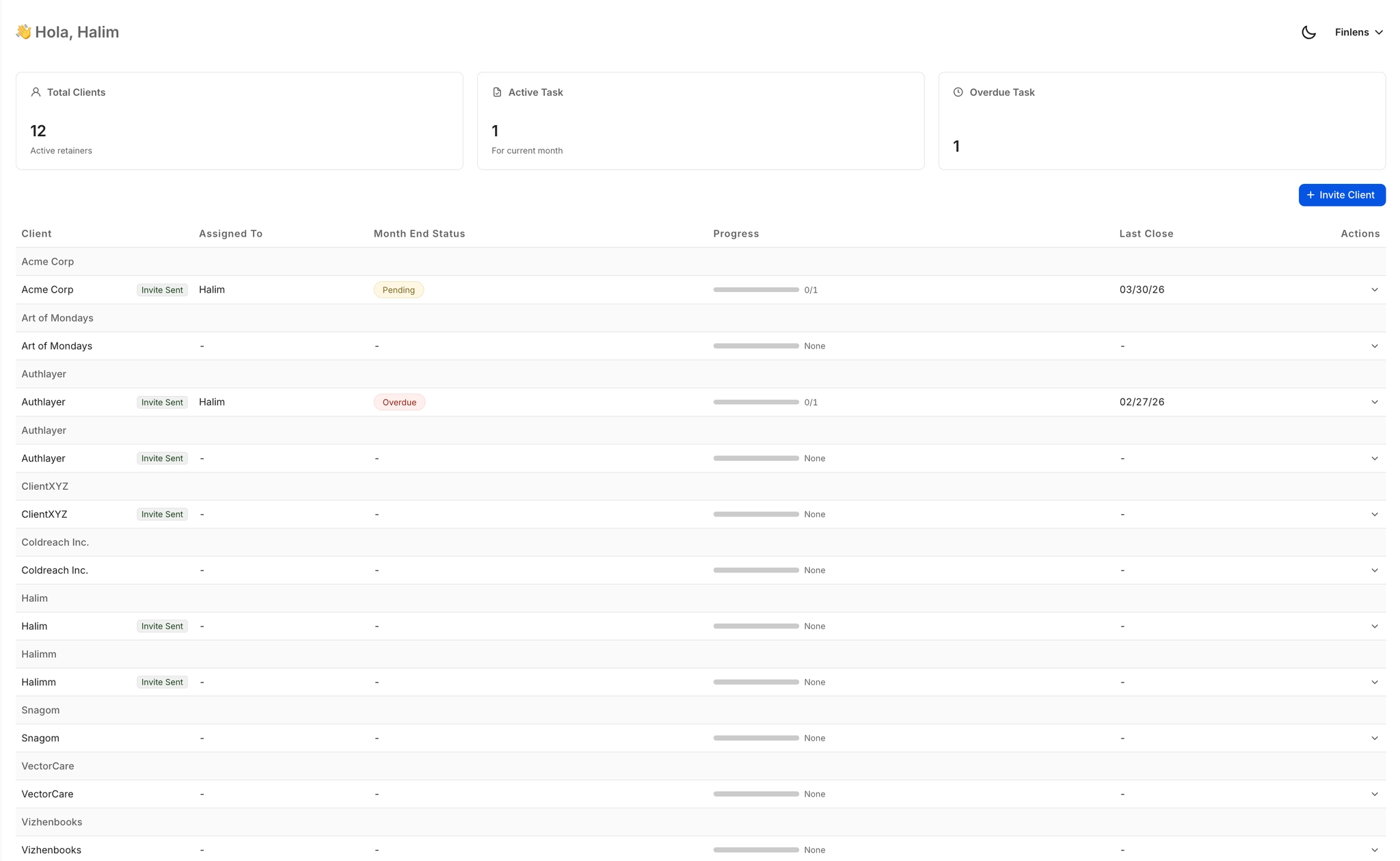Expand the overdue Authlayer row chevron
The width and height of the screenshot is (1400, 861).
click(1374, 402)
